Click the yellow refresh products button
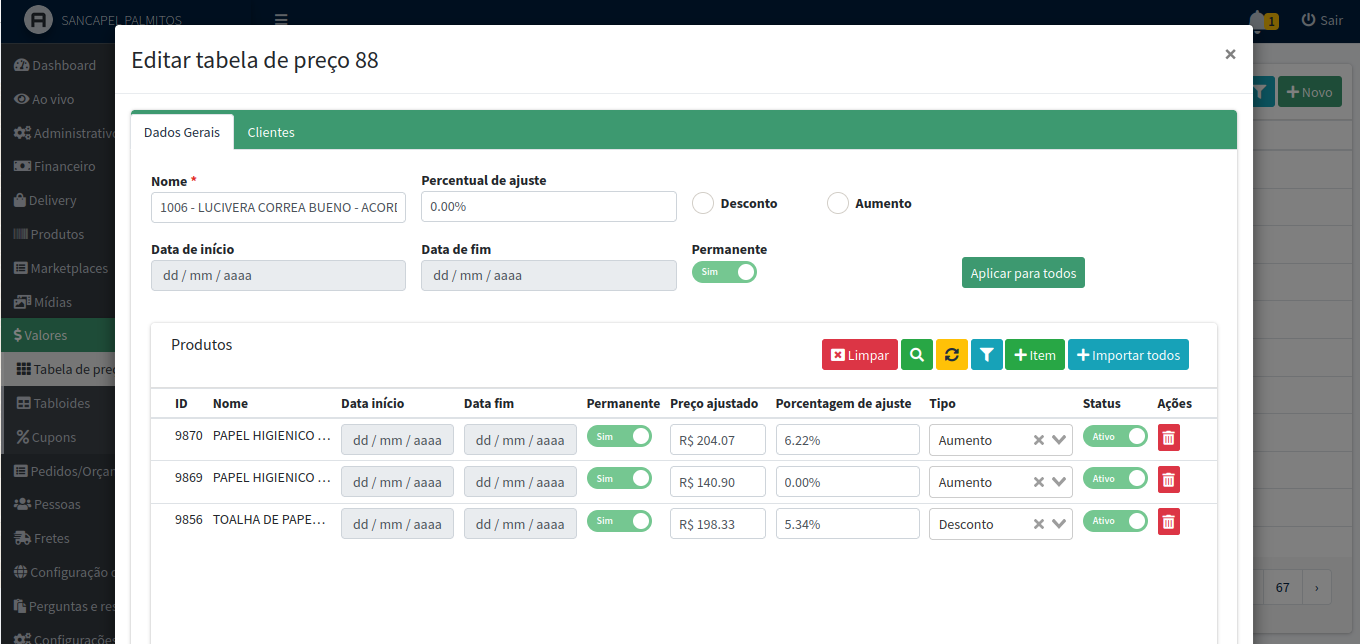Screen dimensions: 1360x644 [952, 355]
